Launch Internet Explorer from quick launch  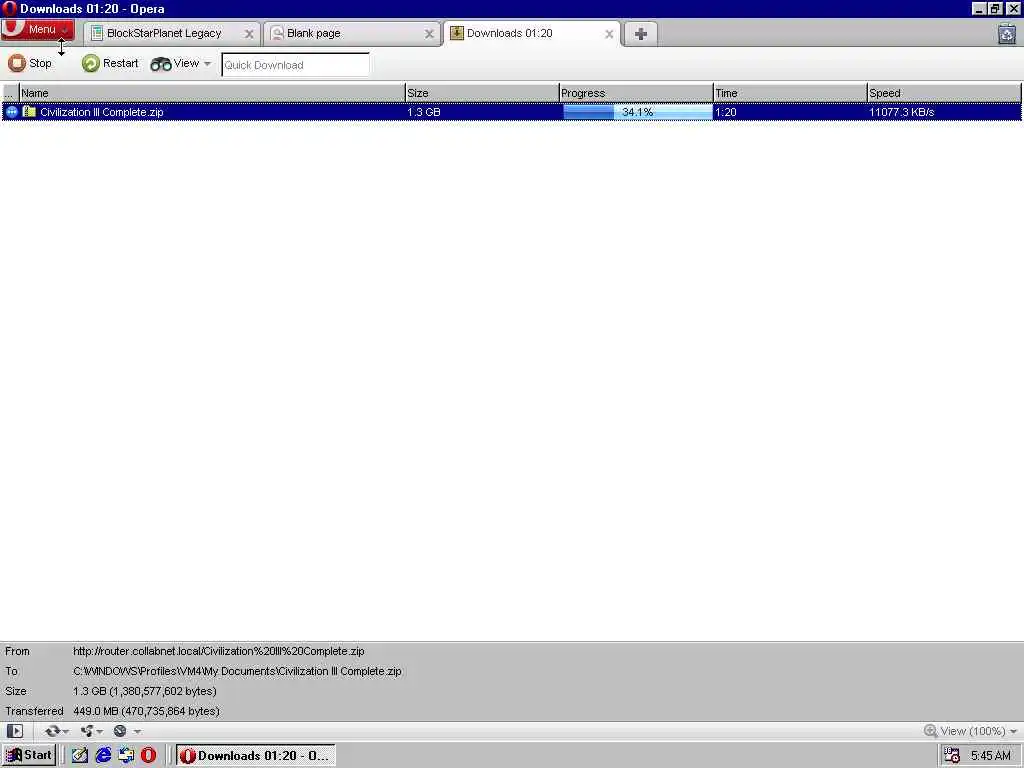tap(103, 756)
